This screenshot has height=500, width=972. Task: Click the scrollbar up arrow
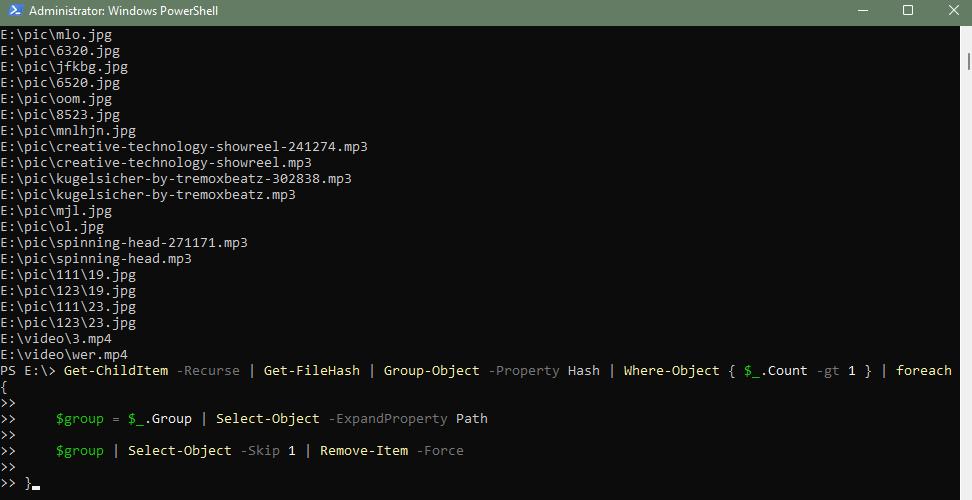967,33
